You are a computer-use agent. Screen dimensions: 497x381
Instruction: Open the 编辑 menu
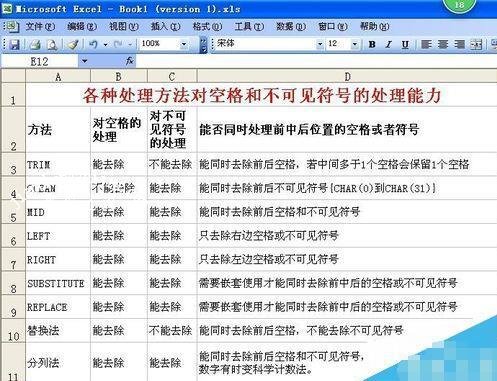coord(82,26)
